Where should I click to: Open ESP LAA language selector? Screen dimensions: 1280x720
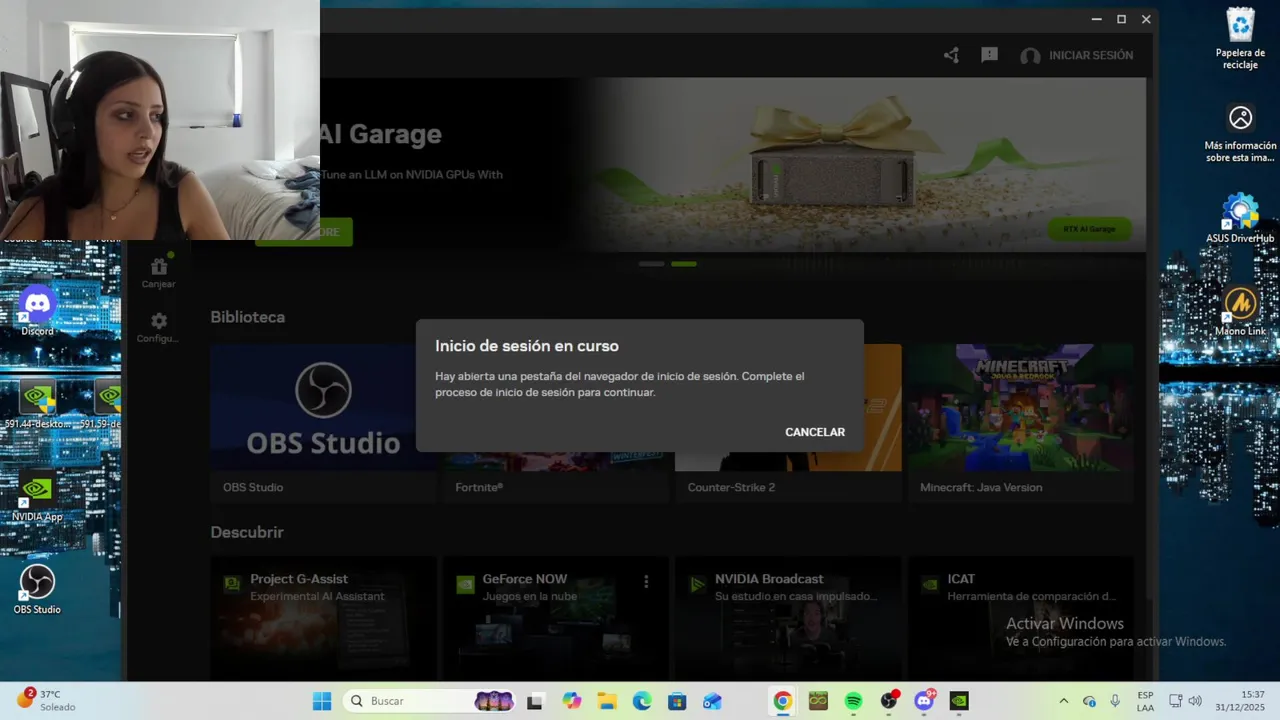pos(1145,701)
